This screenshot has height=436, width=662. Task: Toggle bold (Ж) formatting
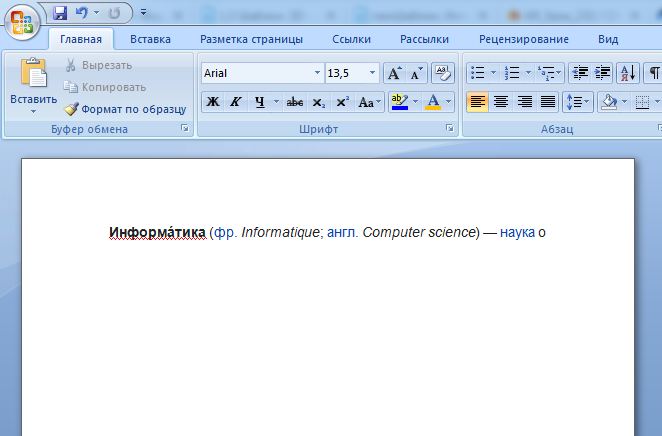pos(213,102)
